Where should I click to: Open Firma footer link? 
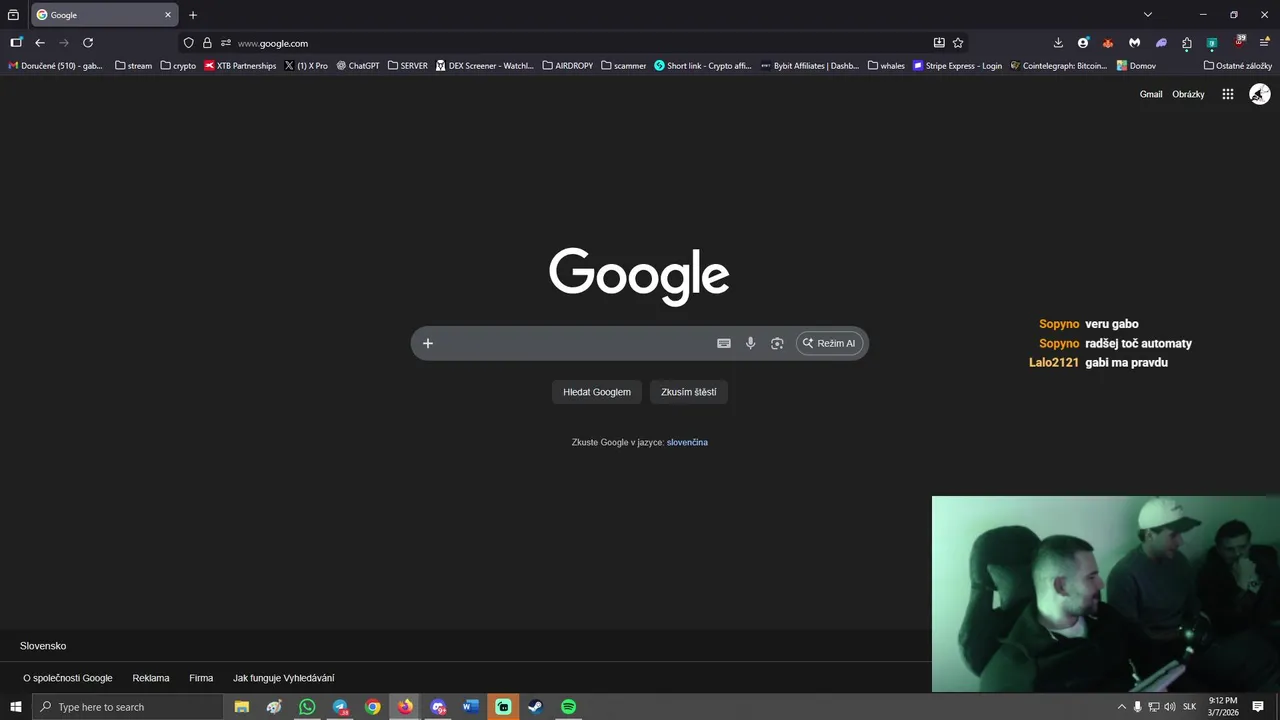pos(201,678)
